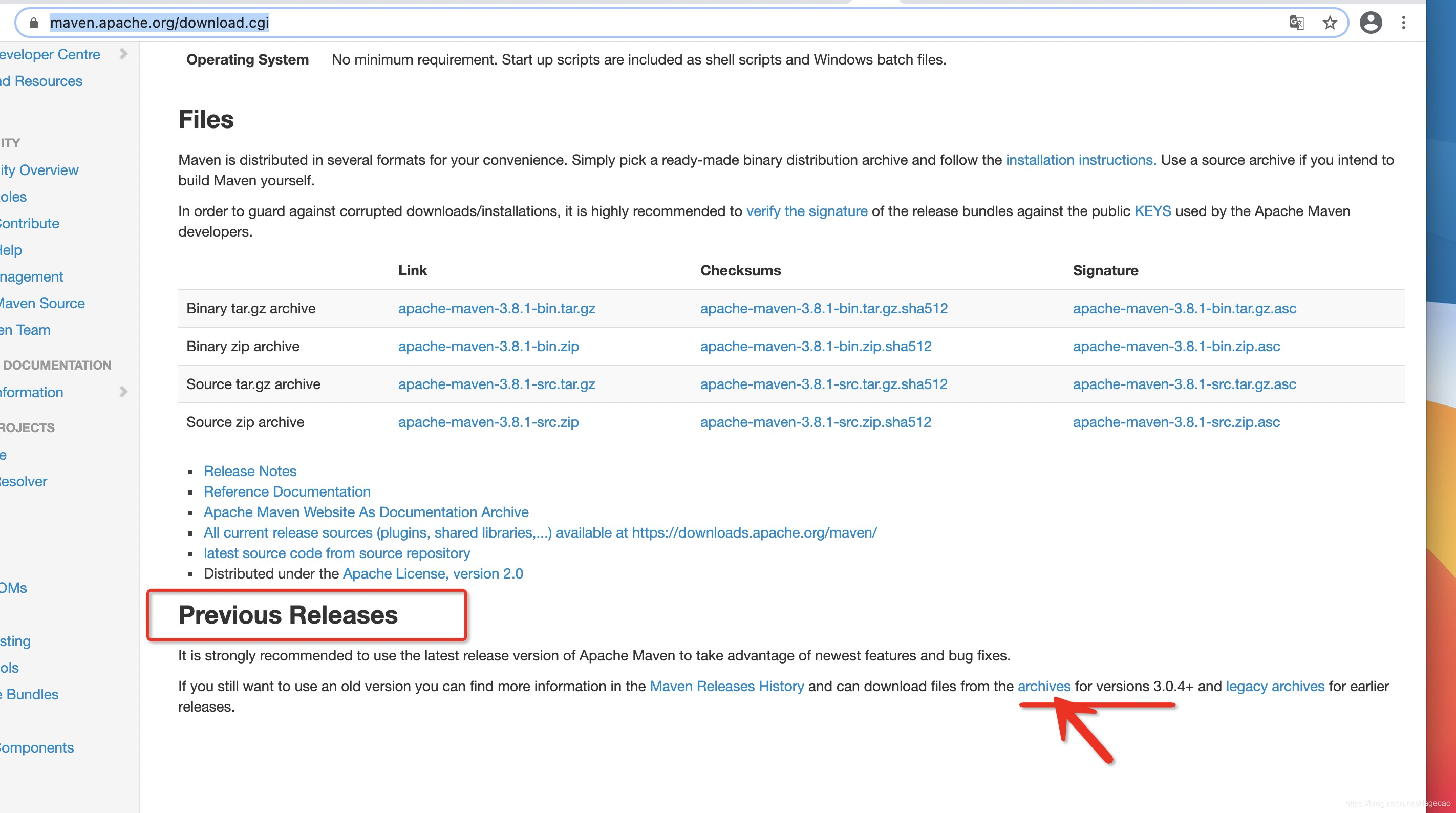Image resolution: width=1456 pixels, height=813 pixels.
Task: Click the translate page icon in address bar
Action: 1297,23
